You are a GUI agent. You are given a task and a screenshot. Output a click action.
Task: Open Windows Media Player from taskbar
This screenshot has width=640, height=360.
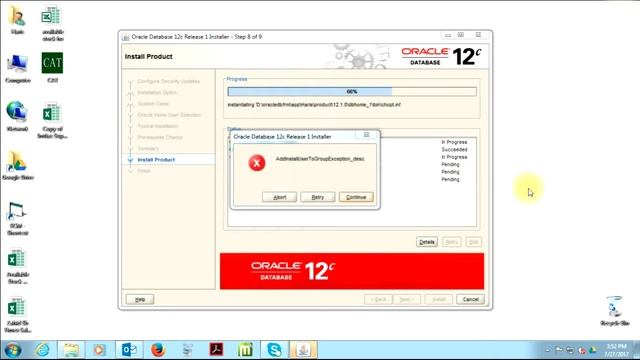click(99, 350)
